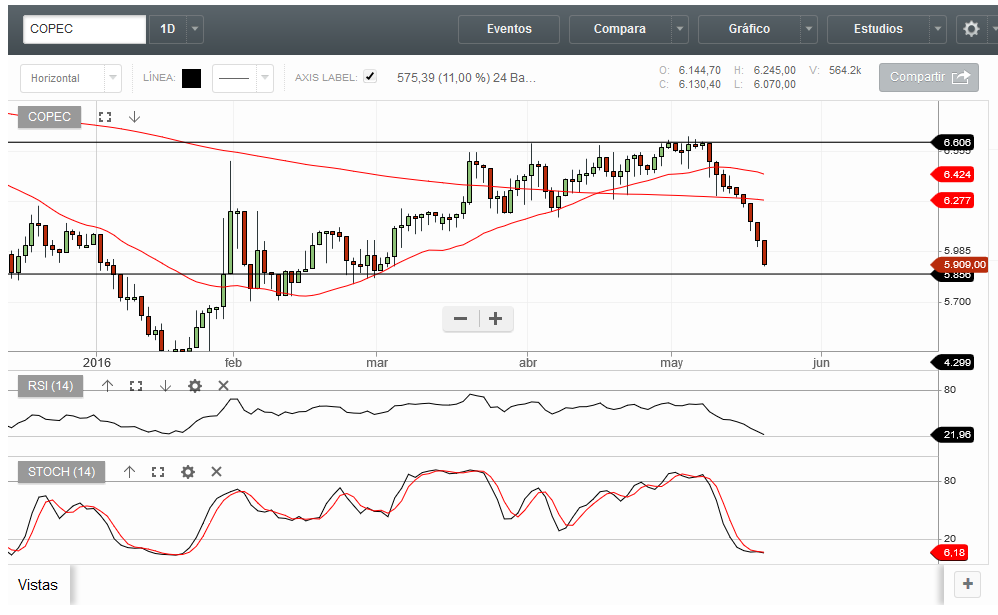998x615 pixels.
Task: Click the Compartir share button
Action: coord(928,77)
